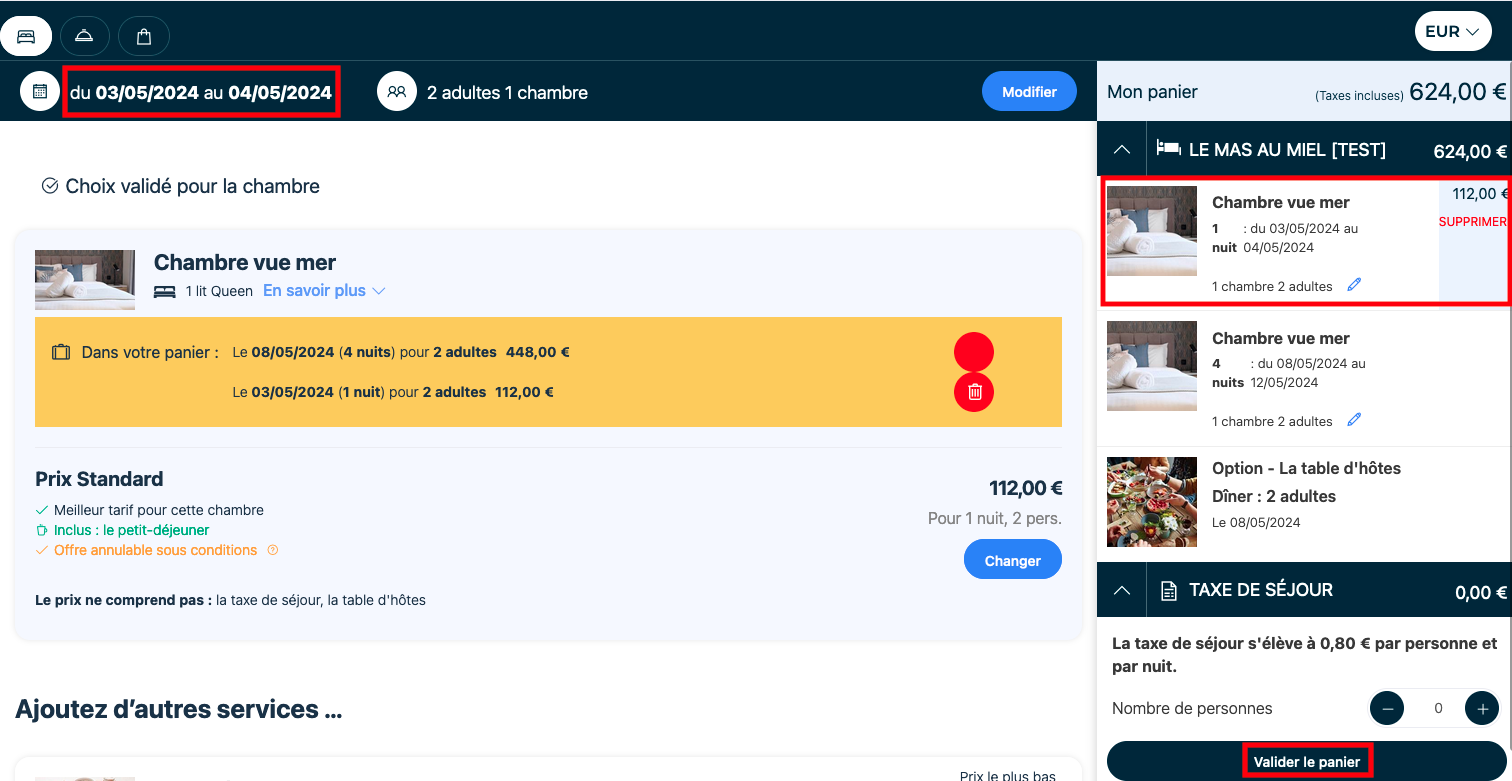Collapse the LE MAS AU MIEL section

tap(1122, 150)
